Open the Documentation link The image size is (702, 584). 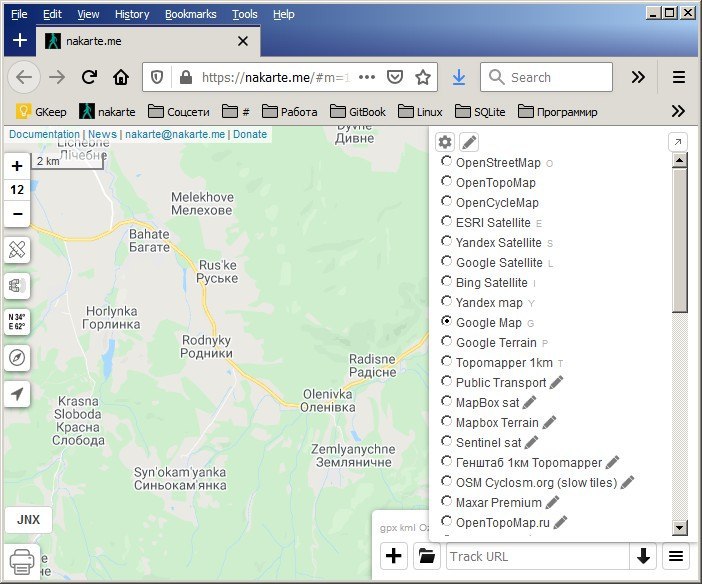44,134
